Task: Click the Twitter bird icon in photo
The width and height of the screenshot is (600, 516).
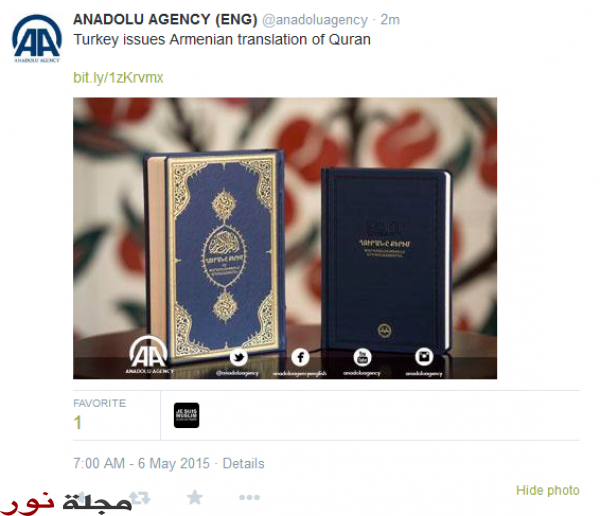Action: 238,358
